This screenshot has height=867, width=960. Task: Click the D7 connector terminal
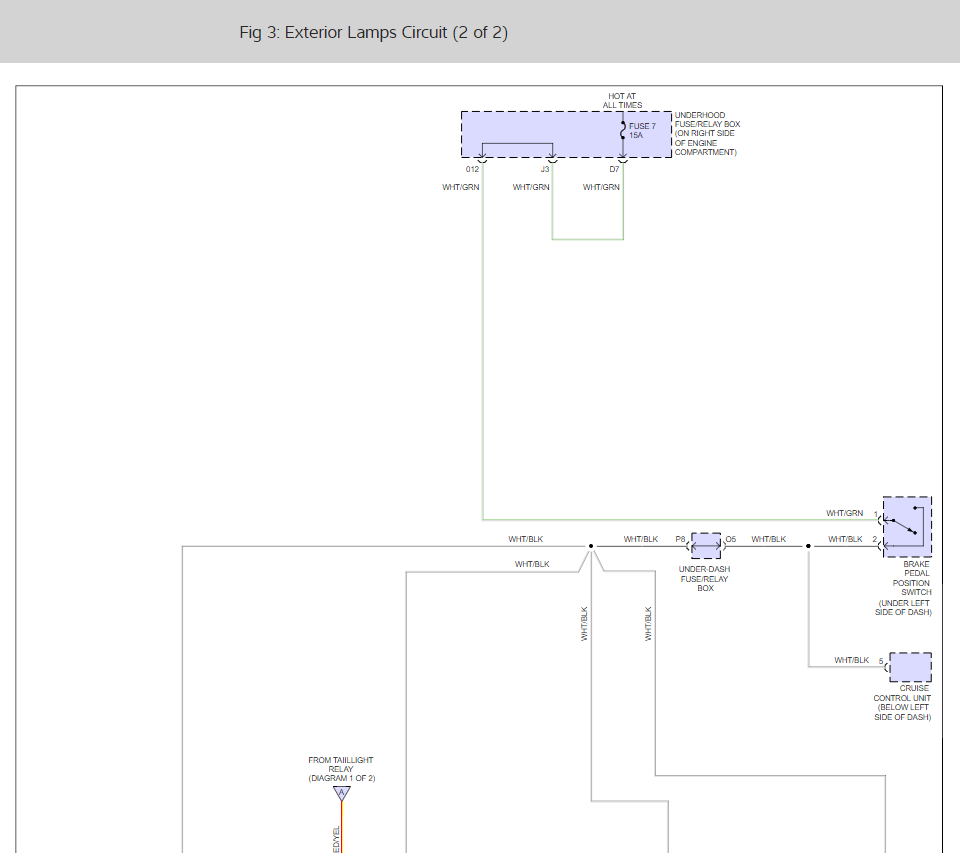[x=623, y=158]
